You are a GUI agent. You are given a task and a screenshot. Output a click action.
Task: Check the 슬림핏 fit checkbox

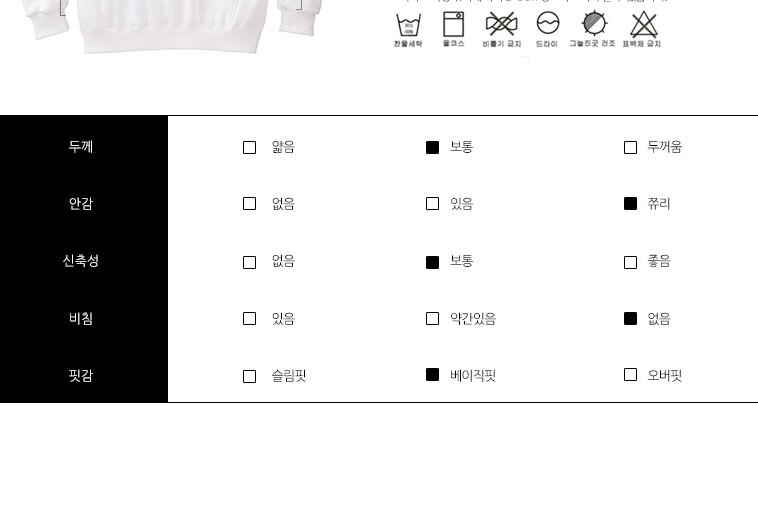[x=249, y=377]
